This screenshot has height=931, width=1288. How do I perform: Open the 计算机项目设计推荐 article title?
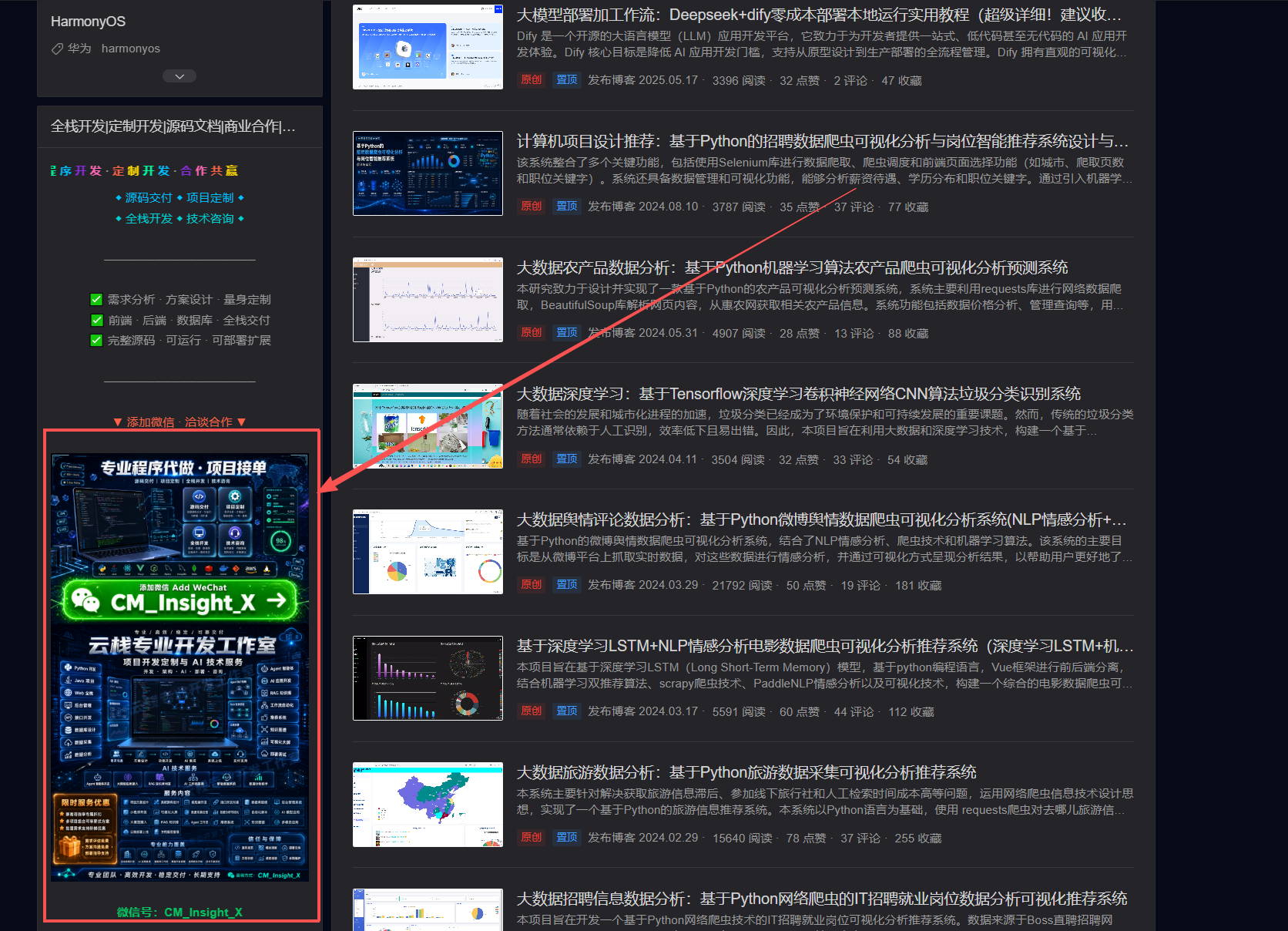point(822,141)
